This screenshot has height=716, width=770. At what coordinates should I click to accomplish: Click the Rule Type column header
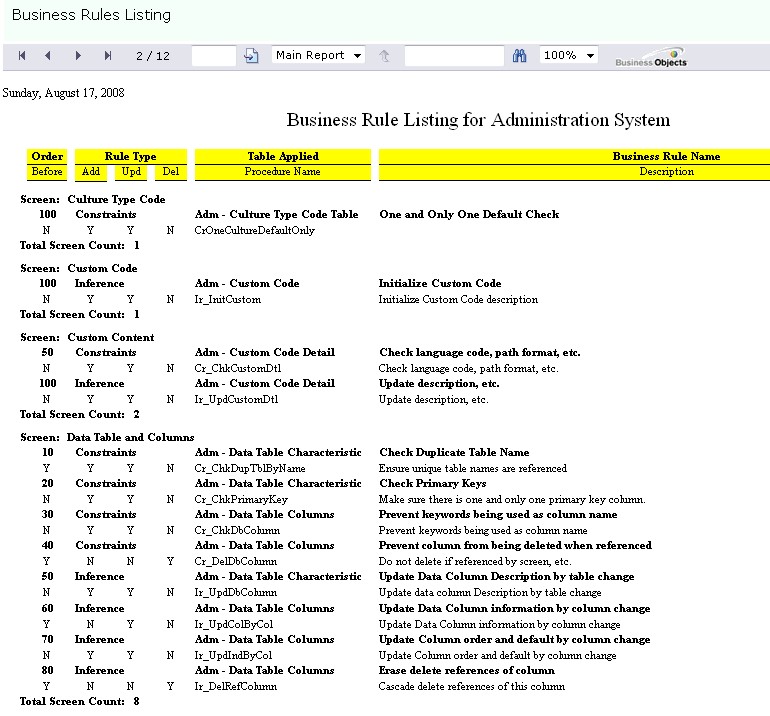click(x=131, y=156)
